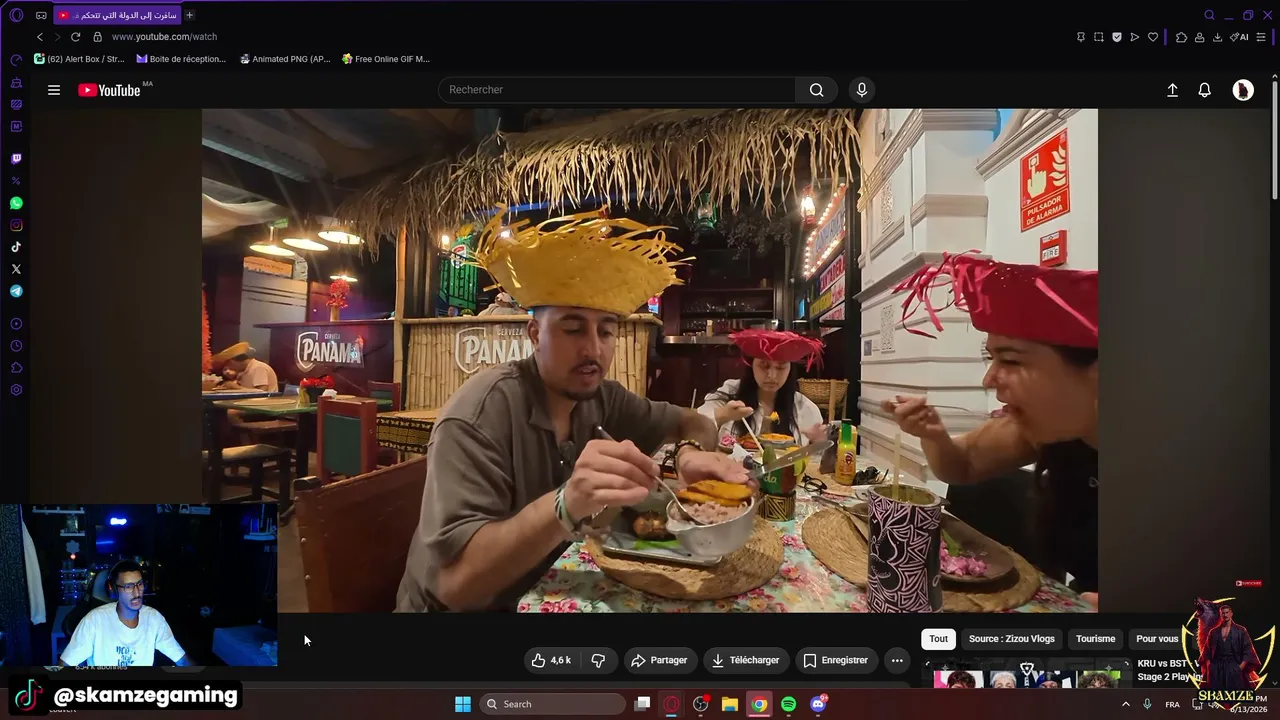The image size is (1280, 720).
Task: Open browser downloads icon
Action: [1217, 37]
